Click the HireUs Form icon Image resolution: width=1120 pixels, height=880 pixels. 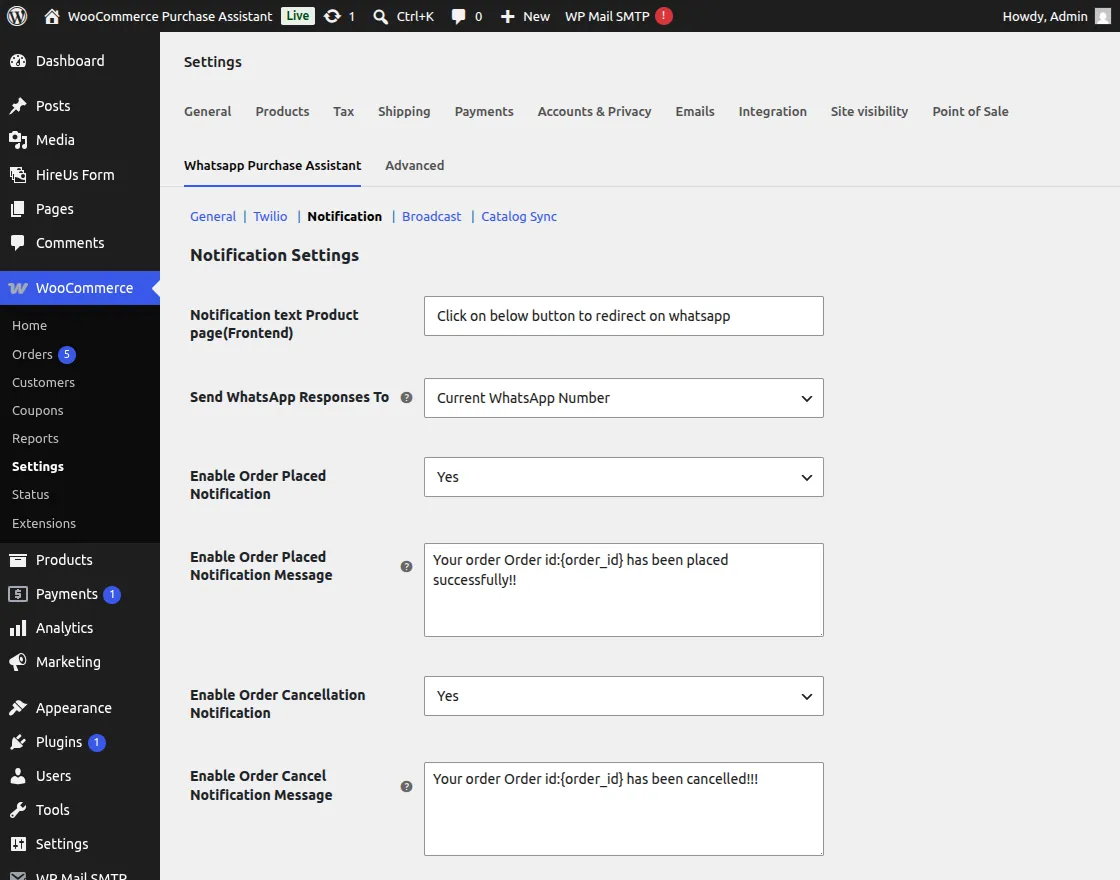(18, 175)
